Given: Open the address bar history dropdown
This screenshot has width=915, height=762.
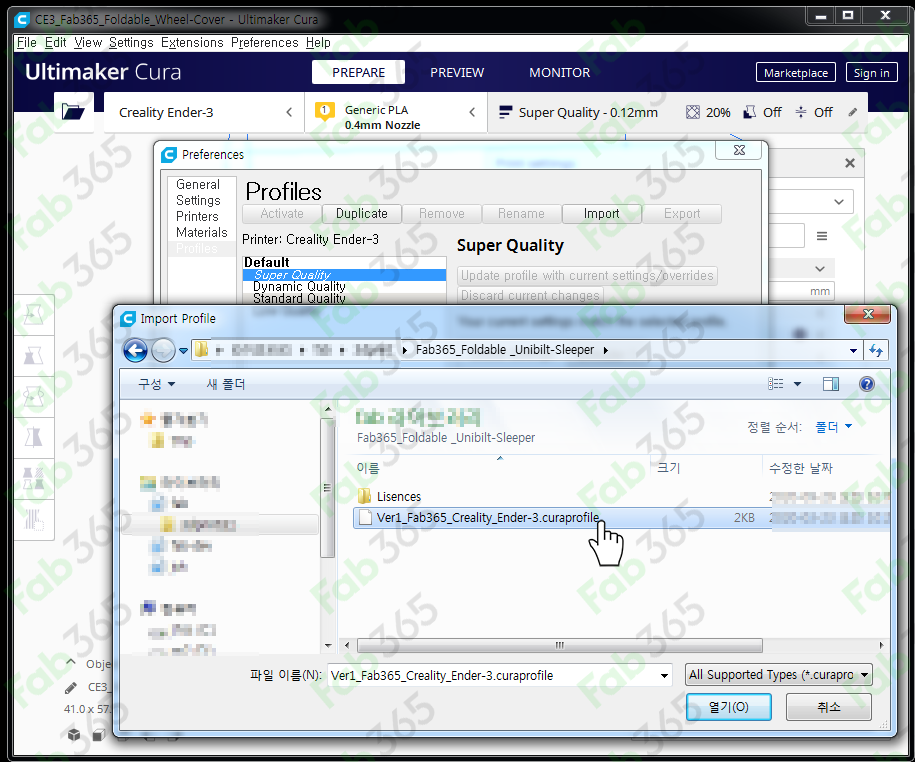Looking at the screenshot, I should [x=853, y=351].
